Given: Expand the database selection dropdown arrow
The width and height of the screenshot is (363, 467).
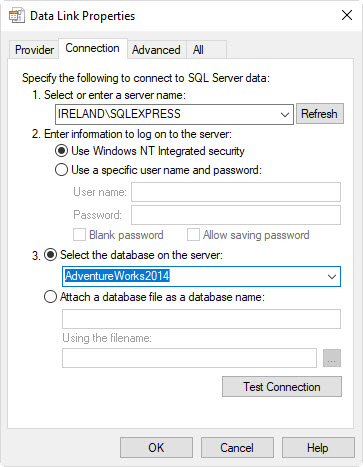Looking at the screenshot, I should (332, 277).
